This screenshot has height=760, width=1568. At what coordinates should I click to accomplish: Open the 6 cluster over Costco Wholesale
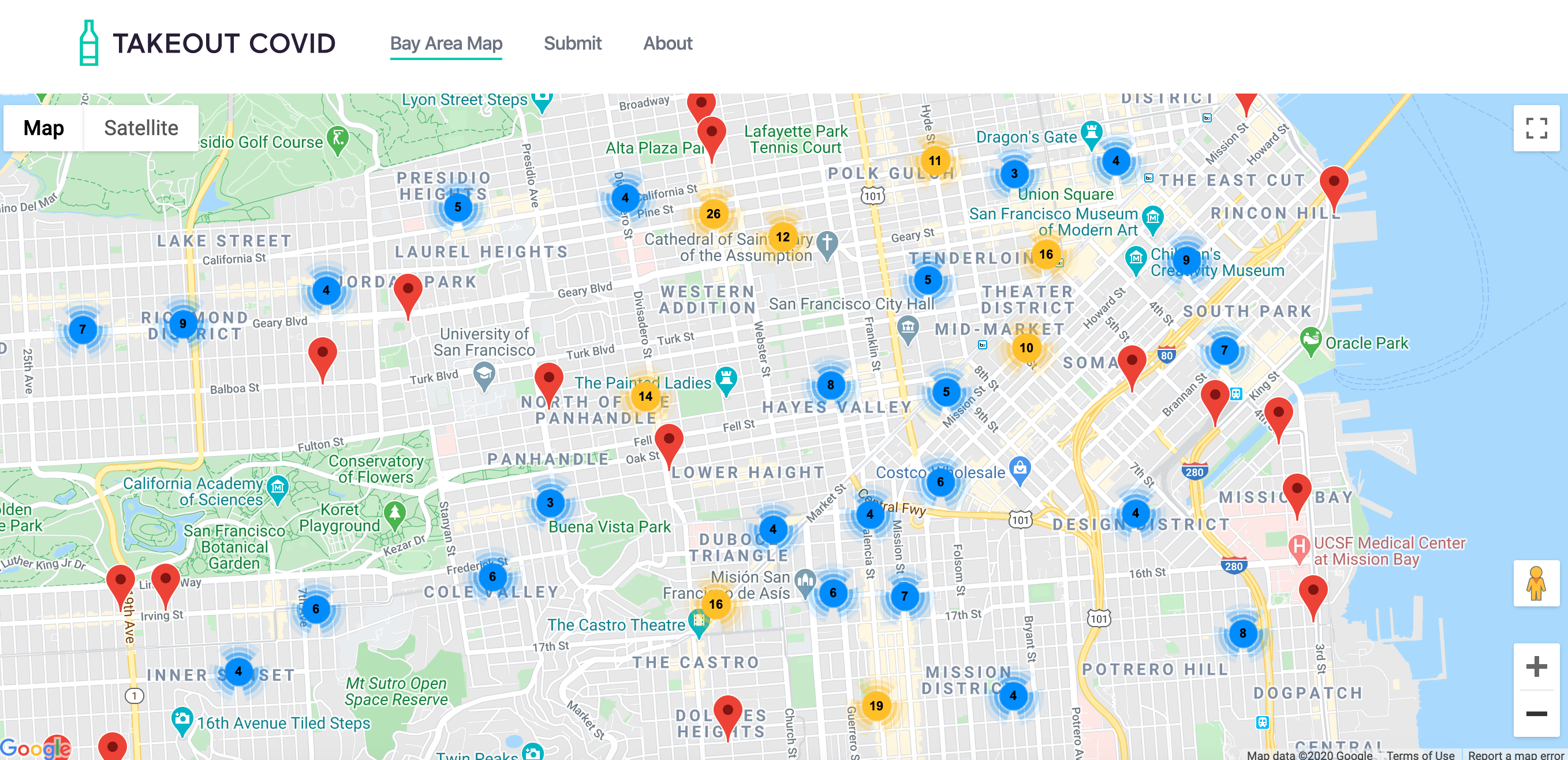click(940, 482)
